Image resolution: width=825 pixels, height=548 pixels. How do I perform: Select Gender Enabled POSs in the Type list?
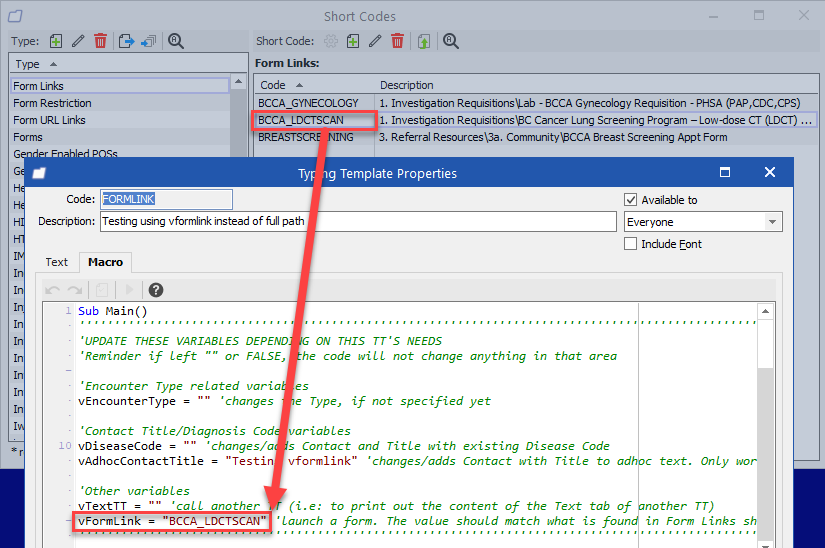[120, 153]
